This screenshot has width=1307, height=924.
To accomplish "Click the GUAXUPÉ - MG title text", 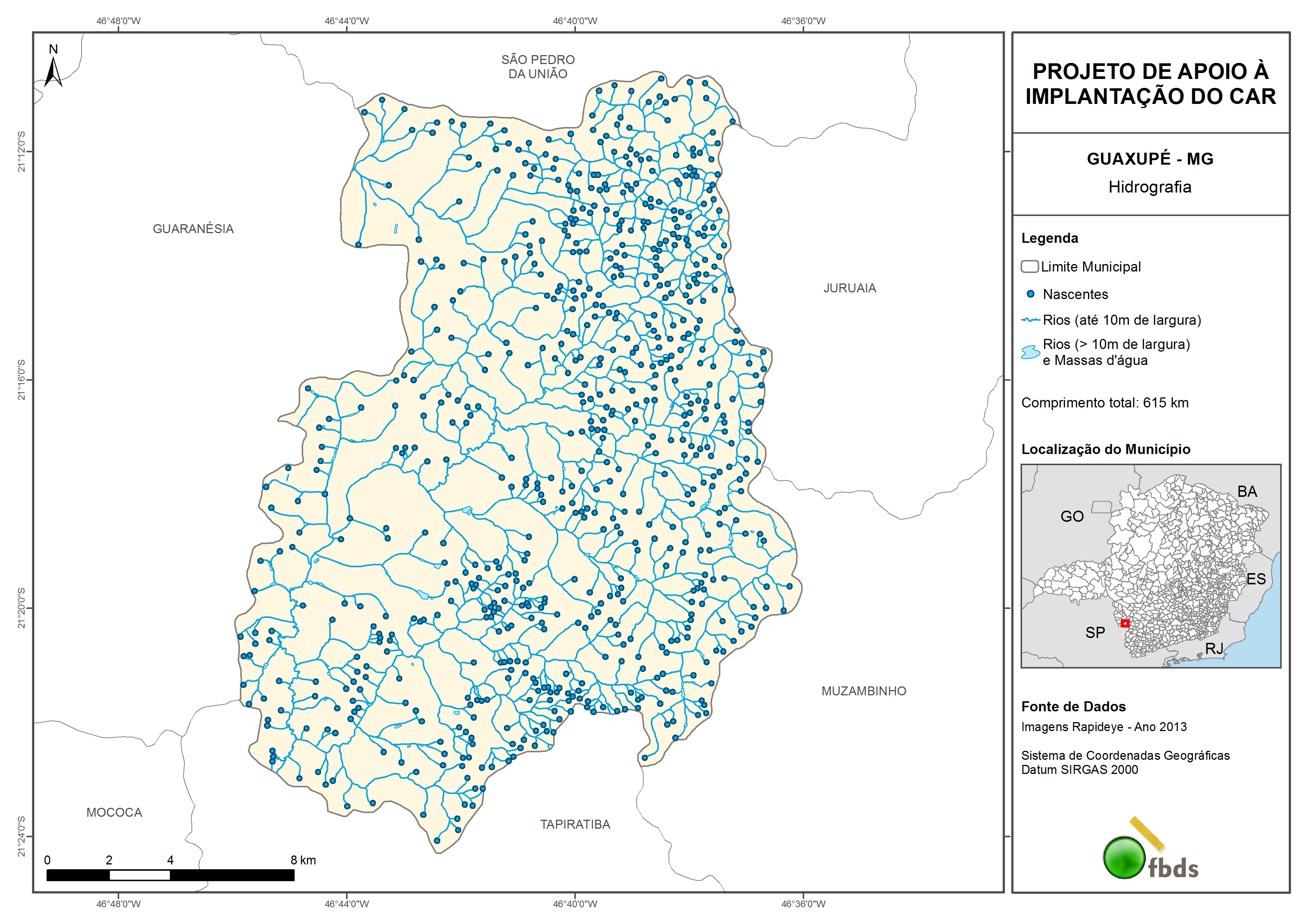I will pyautogui.click(x=1150, y=159).
